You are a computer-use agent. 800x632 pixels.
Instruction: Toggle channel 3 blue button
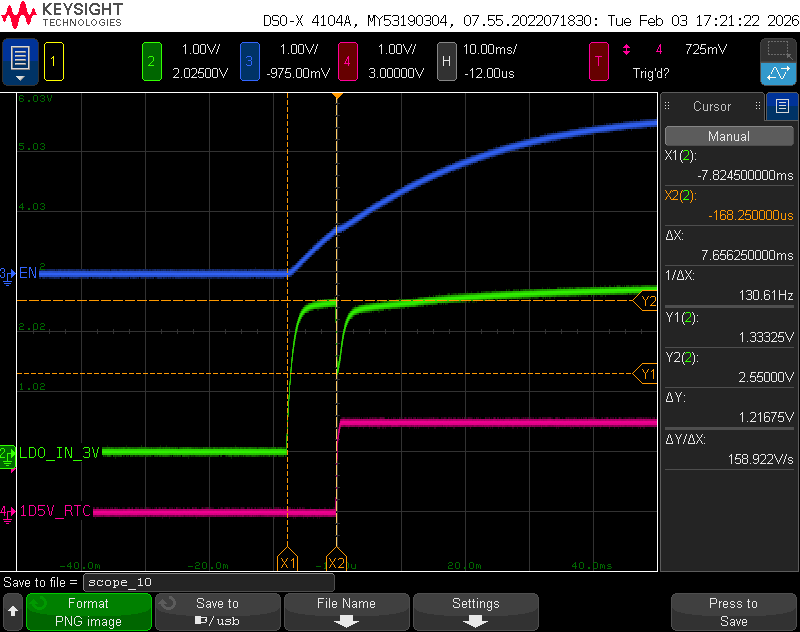[249, 62]
